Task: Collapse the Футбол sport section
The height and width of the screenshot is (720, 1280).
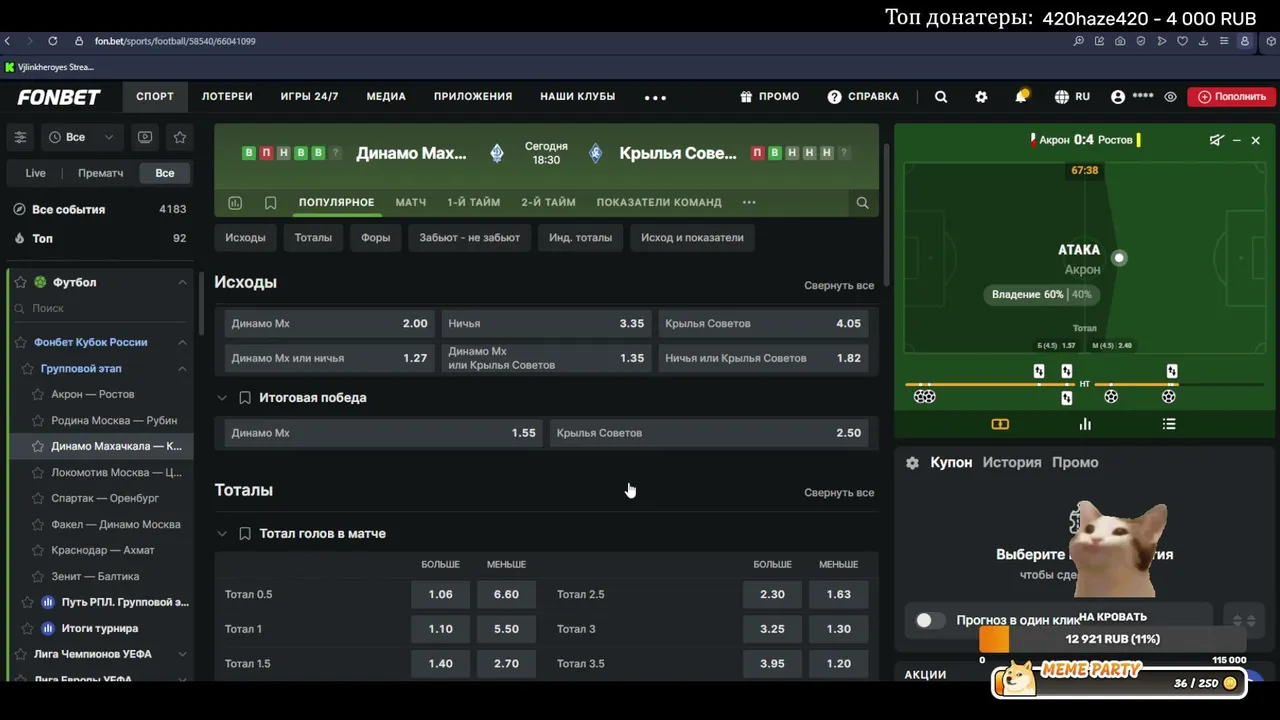Action: tap(182, 283)
